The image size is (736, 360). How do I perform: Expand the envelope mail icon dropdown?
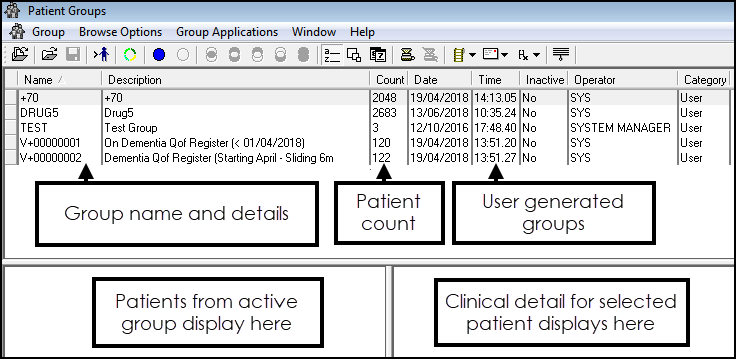pos(505,55)
